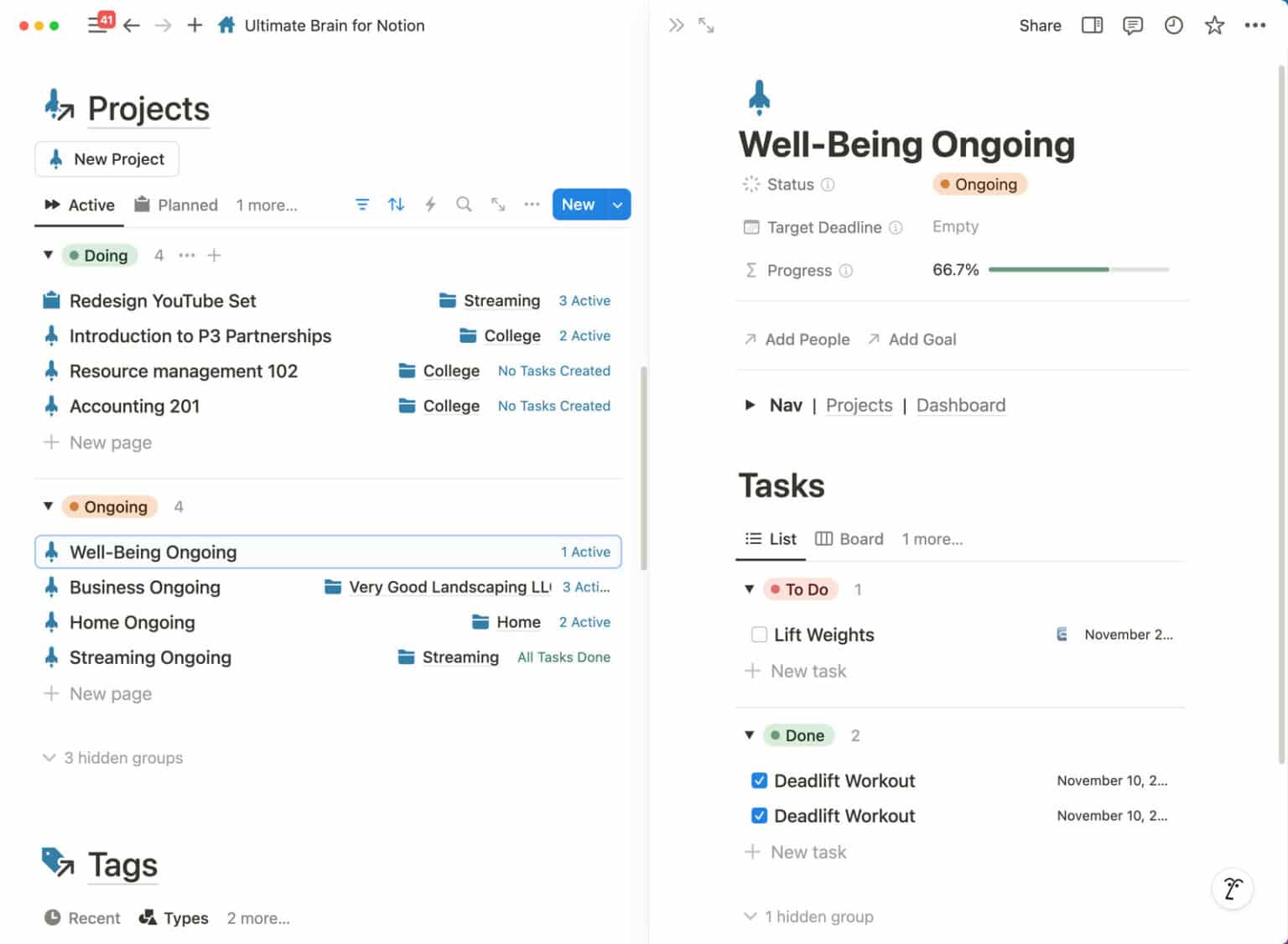Switch Tasks to Board view

[x=849, y=539]
